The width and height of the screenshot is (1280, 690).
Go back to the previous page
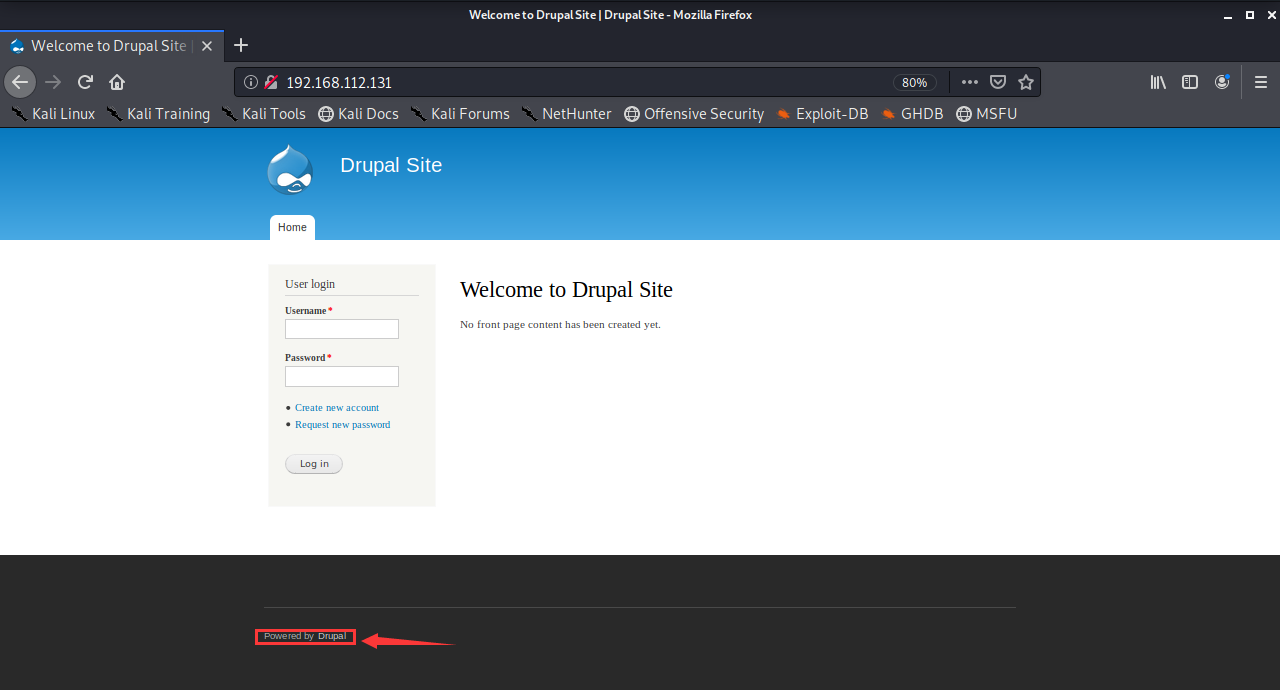pos(20,82)
